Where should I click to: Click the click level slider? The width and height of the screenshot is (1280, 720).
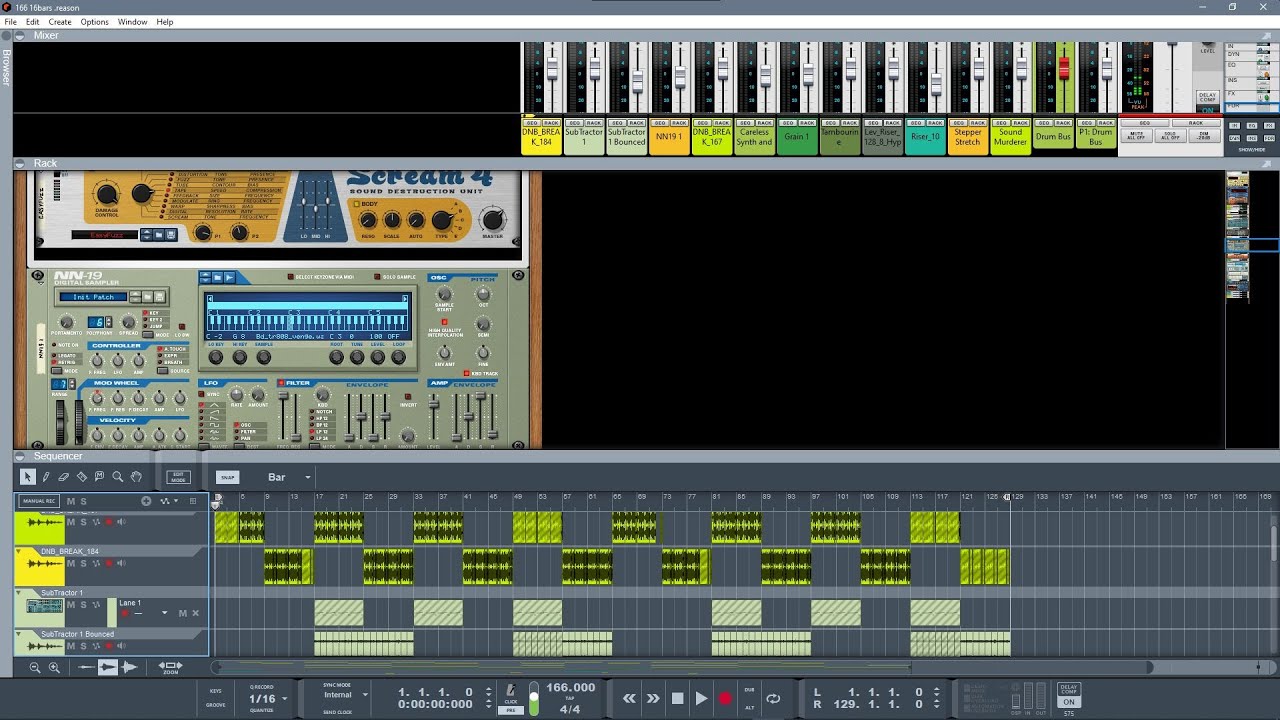tap(533, 698)
